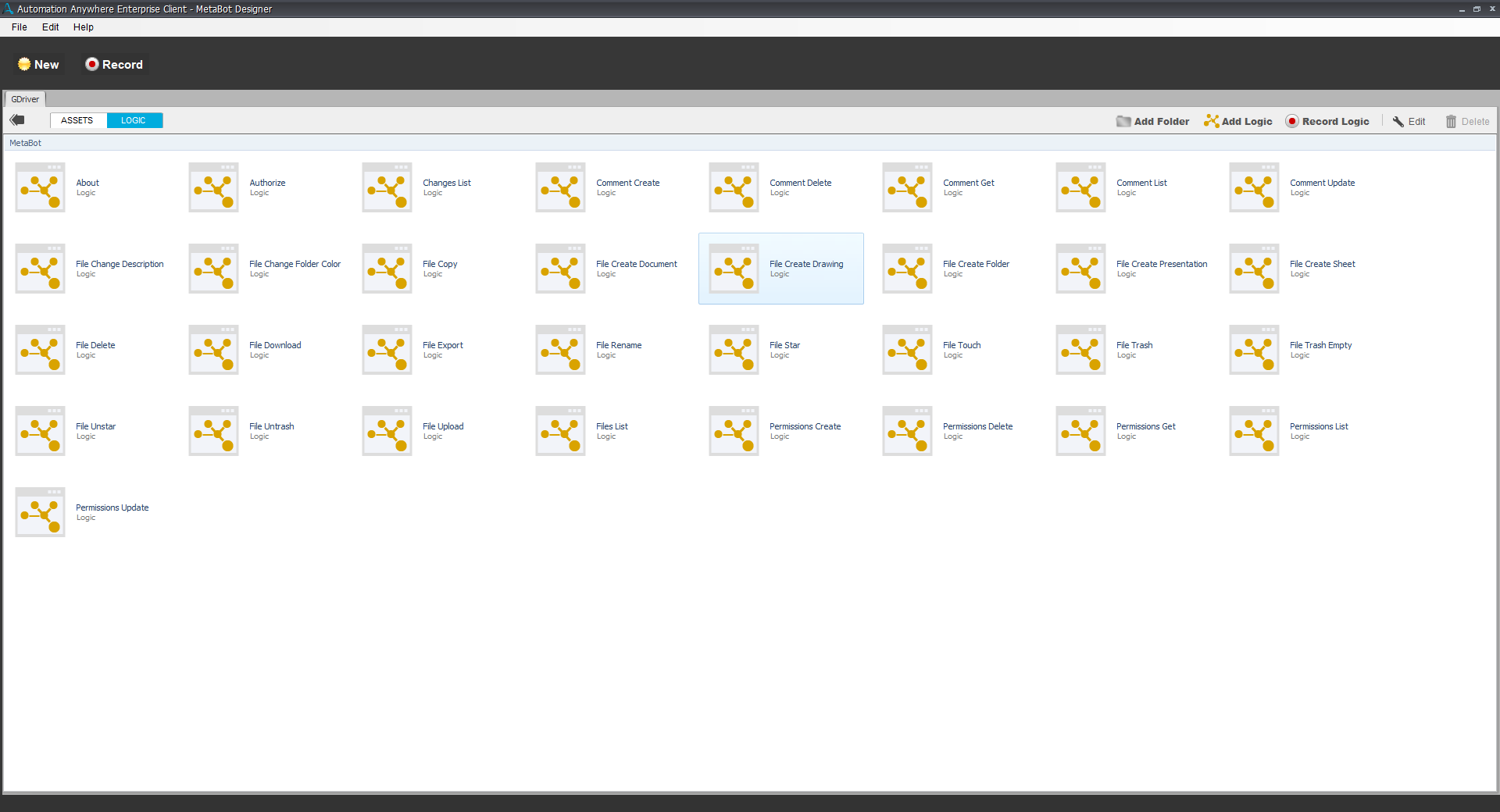Click the File Change Description logic icon
Viewport: 1500px width, 812px height.
(x=40, y=269)
